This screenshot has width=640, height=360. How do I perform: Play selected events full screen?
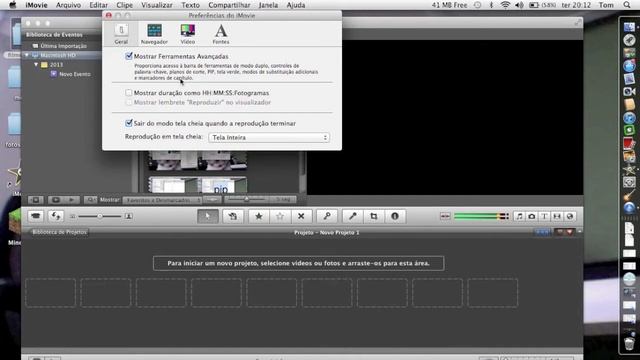pyautogui.click(x=56, y=200)
